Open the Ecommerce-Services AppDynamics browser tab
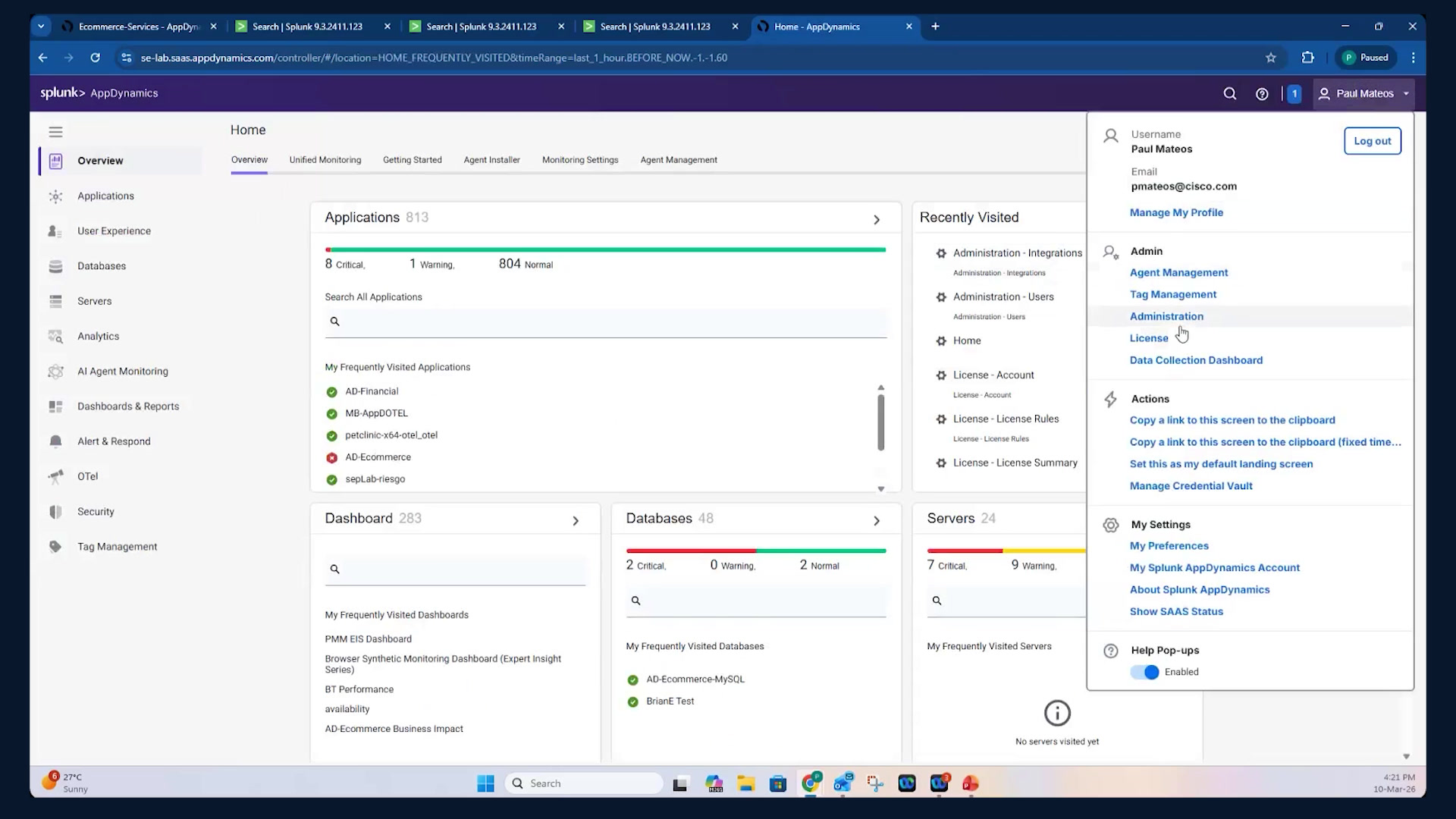Viewport: 1456px width, 819px height. (140, 27)
